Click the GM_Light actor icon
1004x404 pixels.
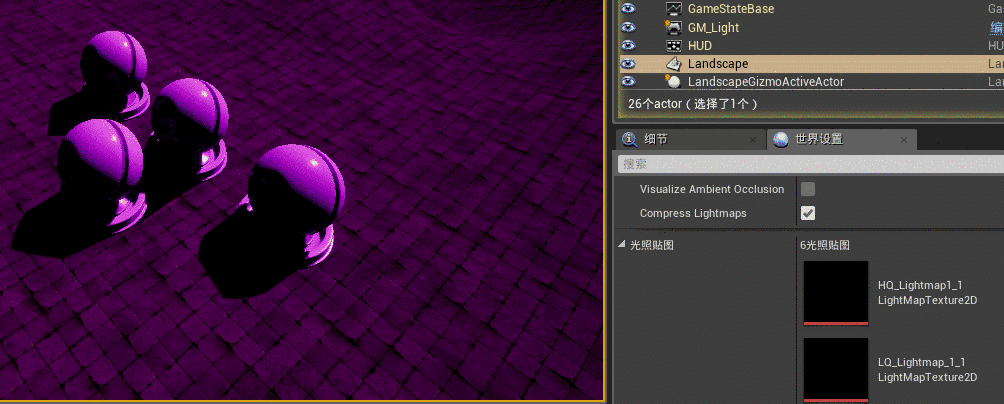[674, 28]
